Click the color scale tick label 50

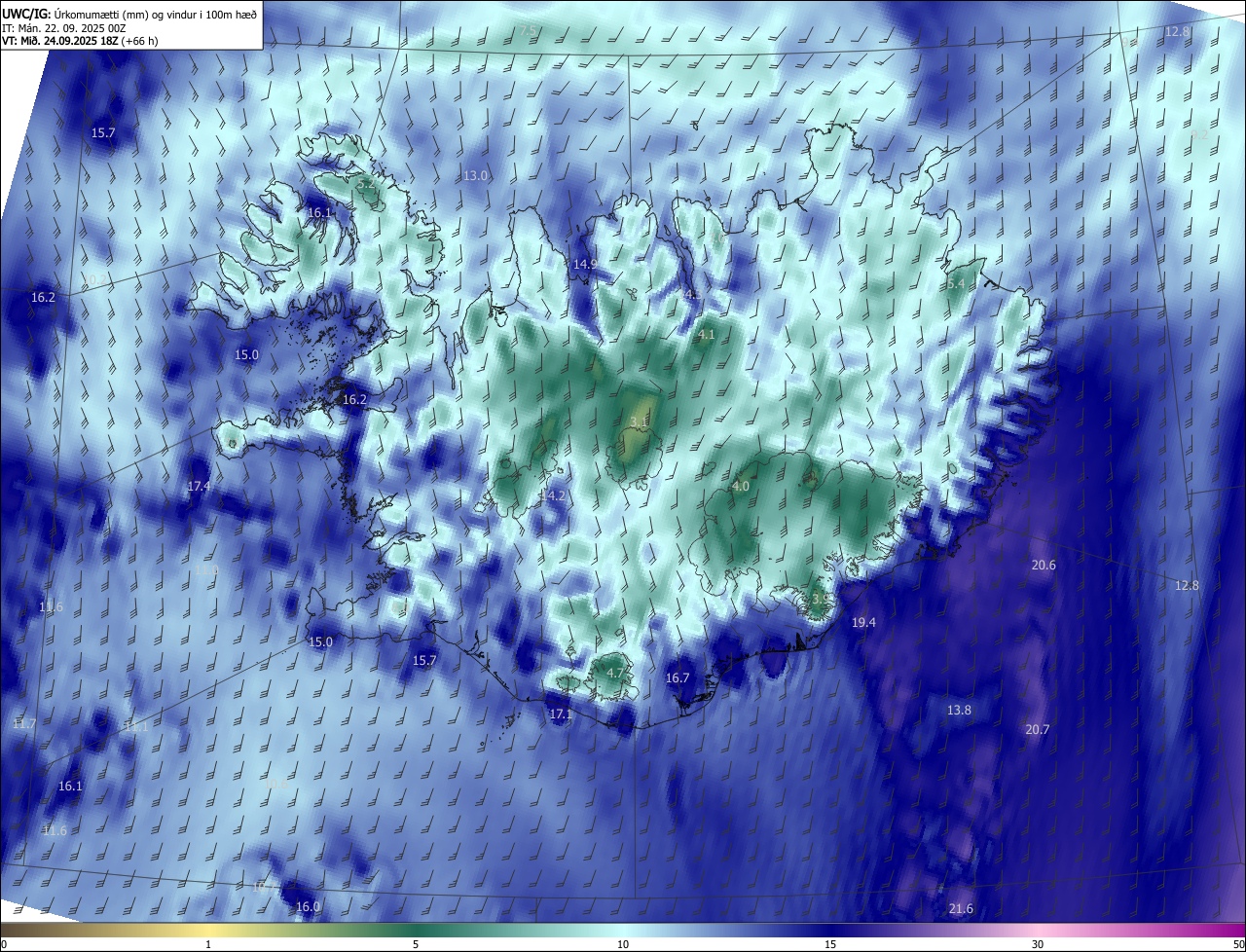(1238, 945)
